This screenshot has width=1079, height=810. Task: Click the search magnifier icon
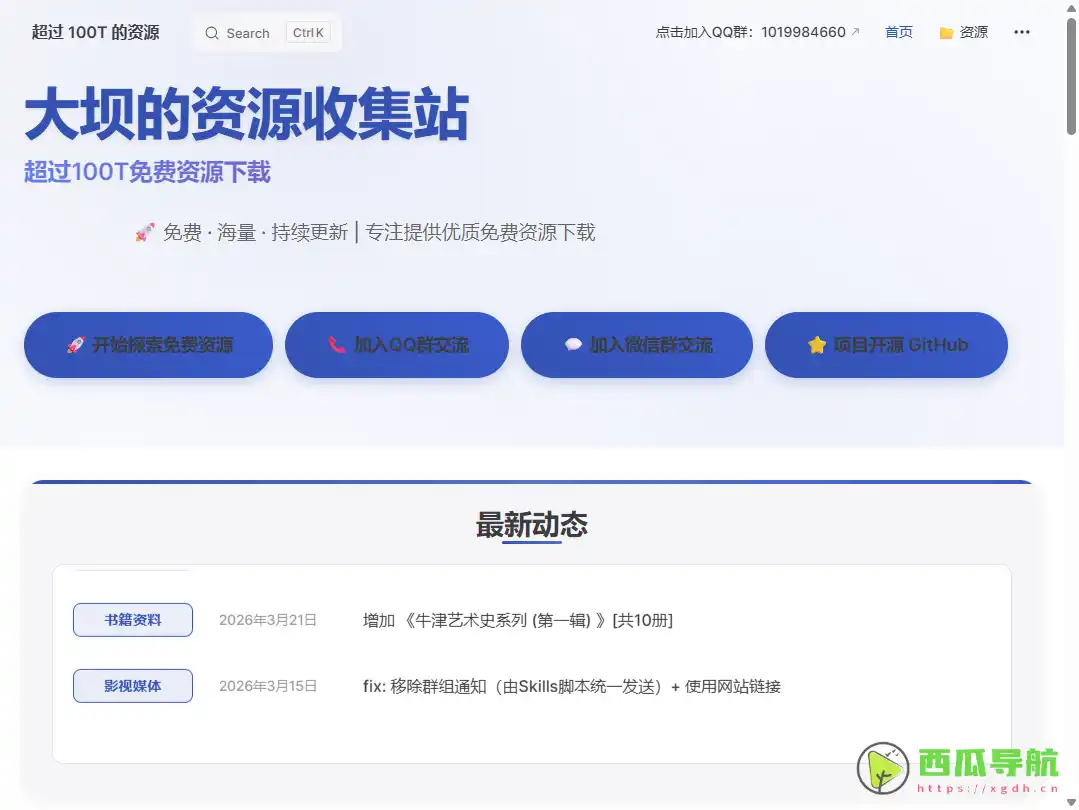click(211, 33)
